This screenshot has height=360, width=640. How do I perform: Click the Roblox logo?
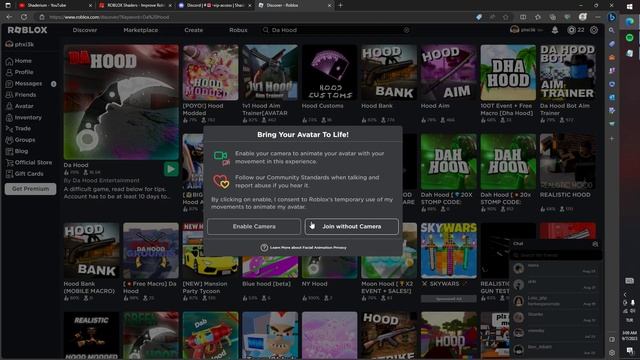tap(27, 30)
